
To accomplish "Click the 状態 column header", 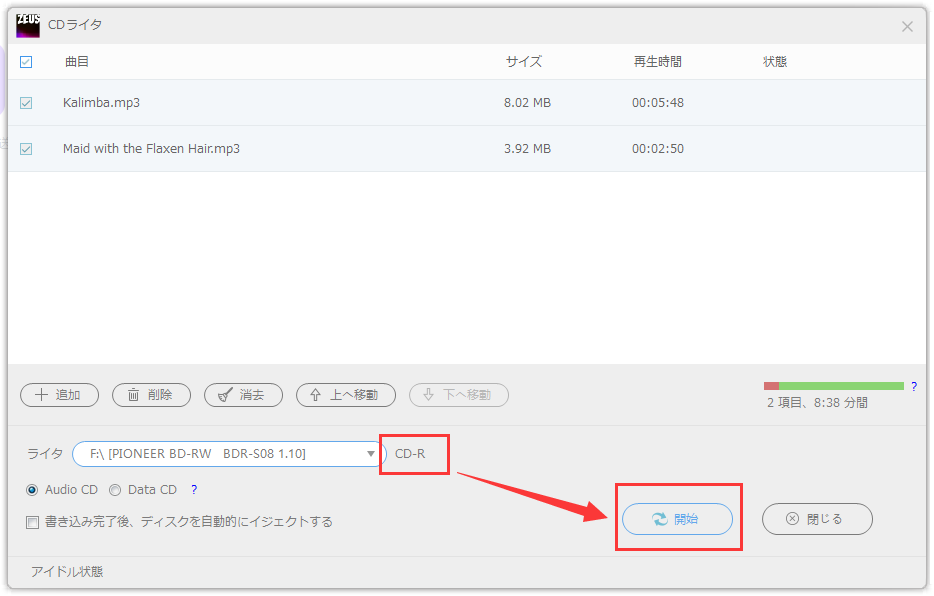I will tap(775, 61).
